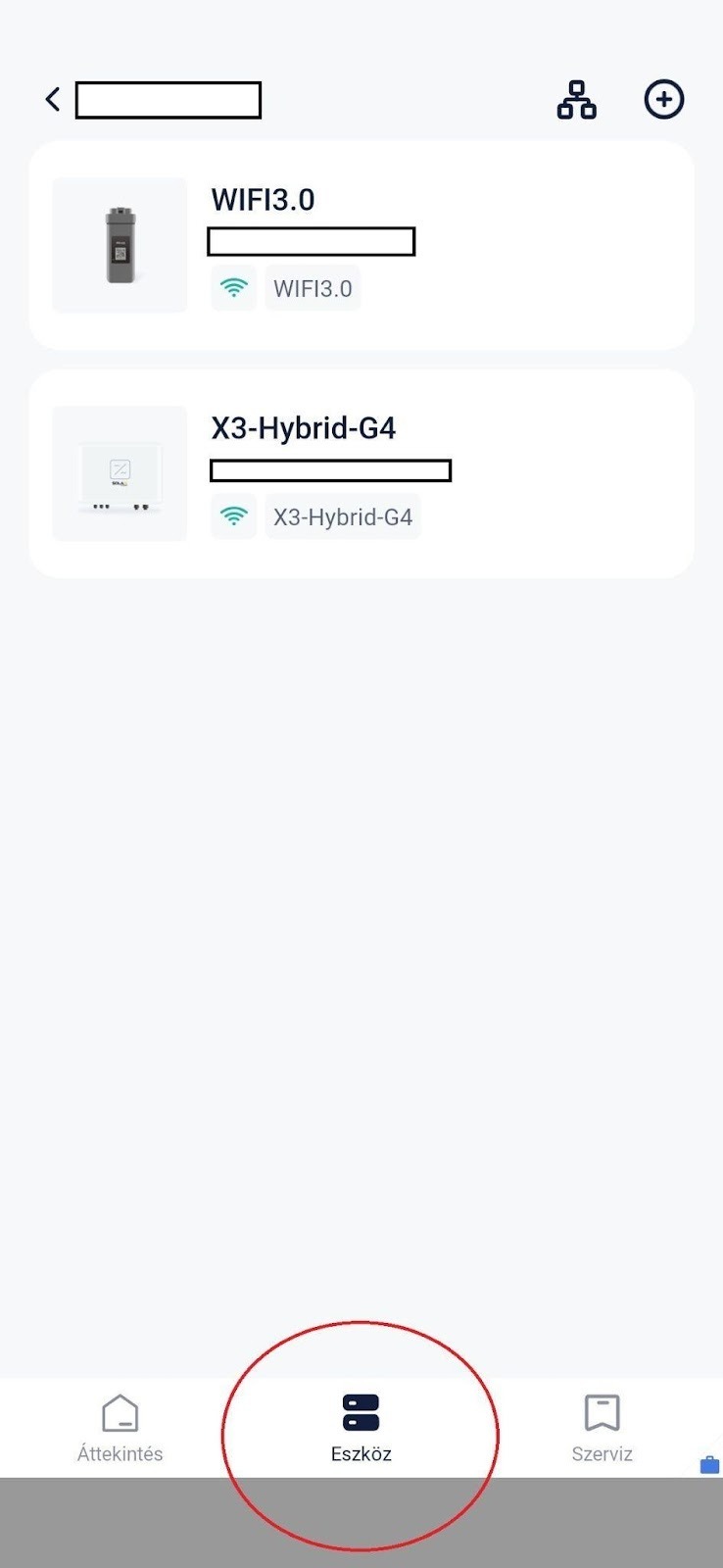Viewport: 723px width, 1568px height.
Task: Select the bold WIFI3.0 device title
Action: tap(263, 200)
